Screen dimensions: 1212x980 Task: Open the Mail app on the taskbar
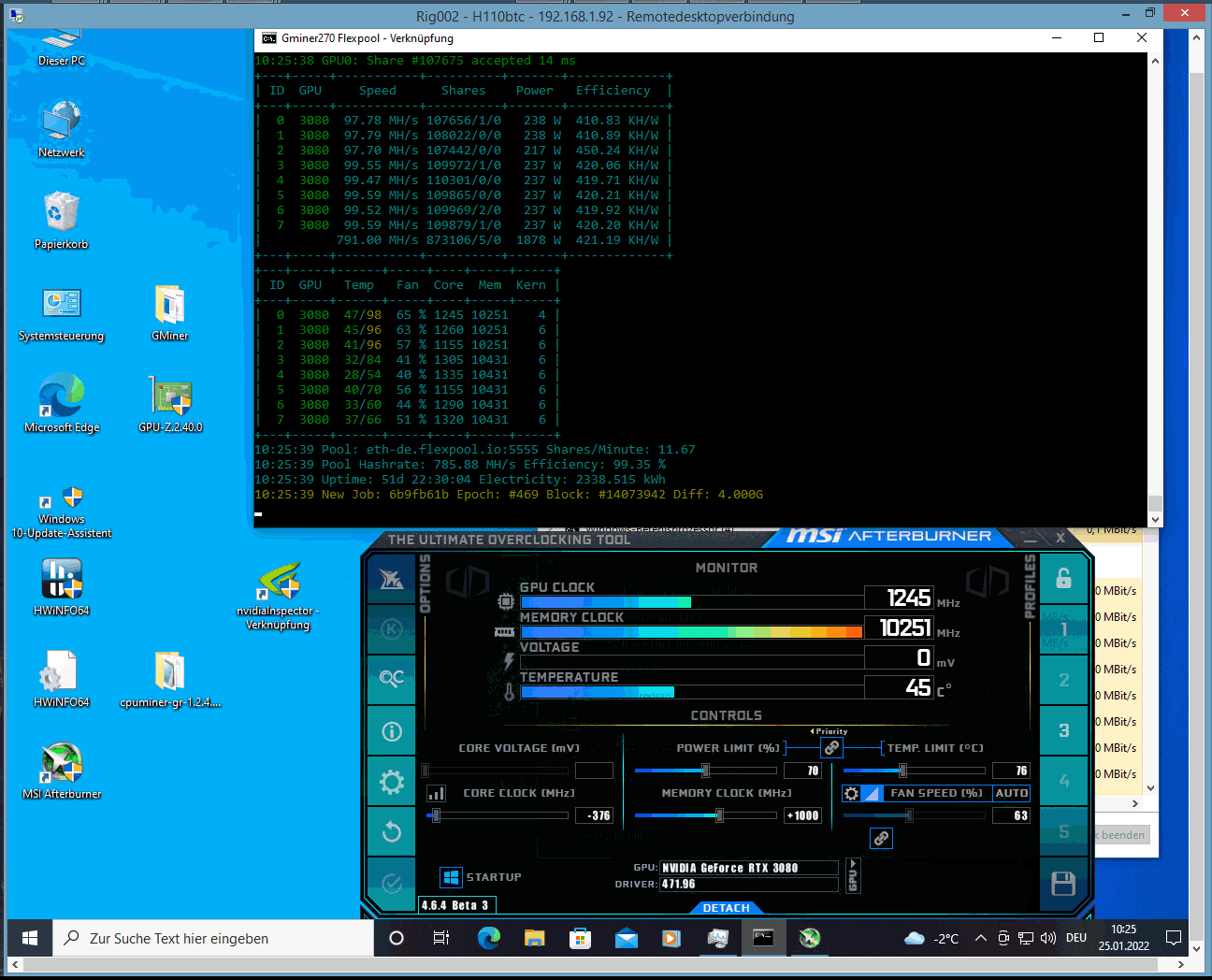coord(626,938)
